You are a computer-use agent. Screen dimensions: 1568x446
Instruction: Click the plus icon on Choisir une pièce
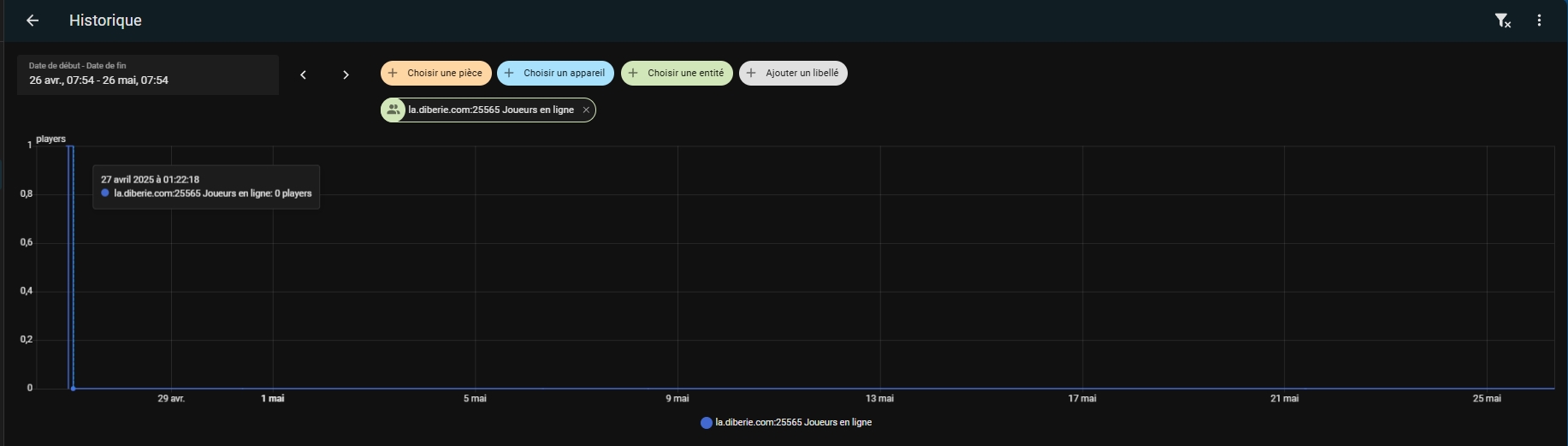pos(393,74)
